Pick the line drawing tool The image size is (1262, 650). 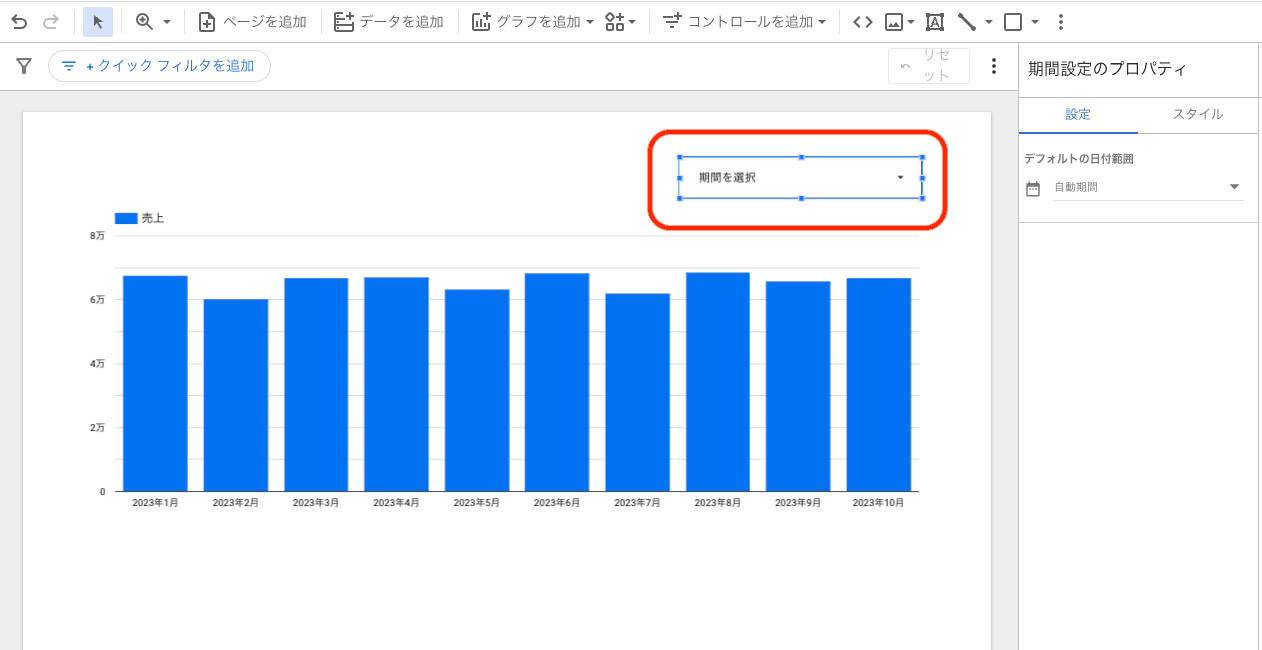click(x=966, y=21)
